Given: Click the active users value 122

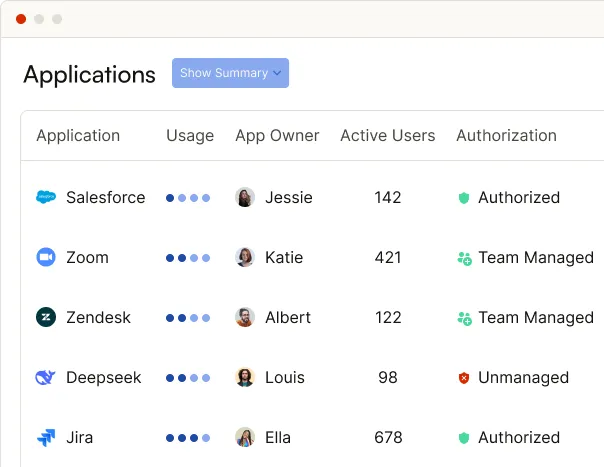Looking at the screenshot, I should 388,317.
